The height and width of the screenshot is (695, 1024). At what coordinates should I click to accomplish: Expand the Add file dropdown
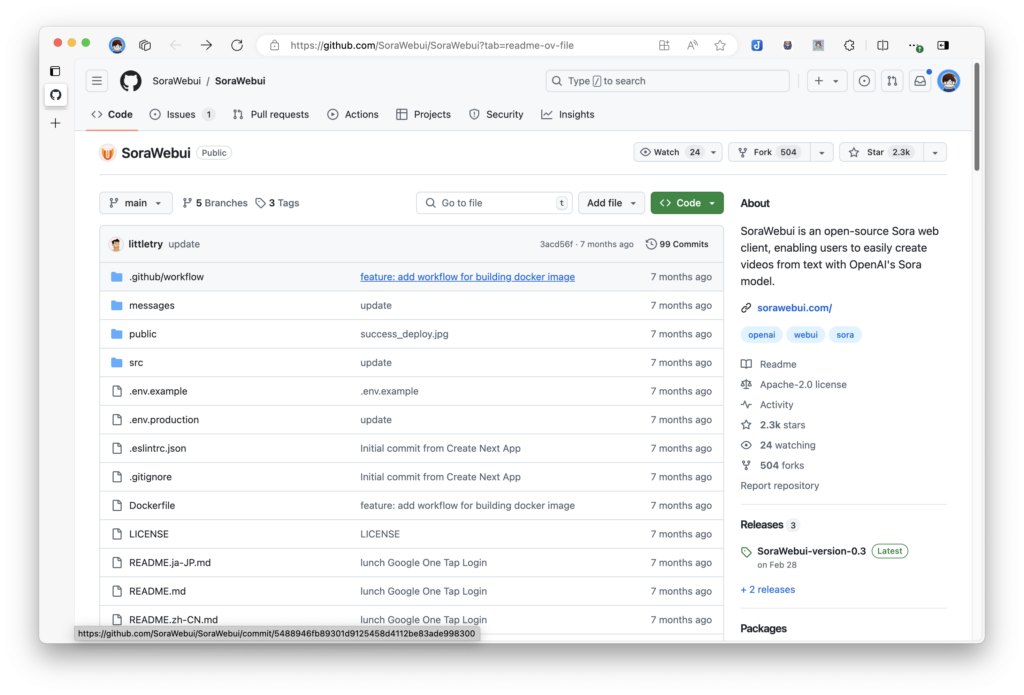click(610, 203)
